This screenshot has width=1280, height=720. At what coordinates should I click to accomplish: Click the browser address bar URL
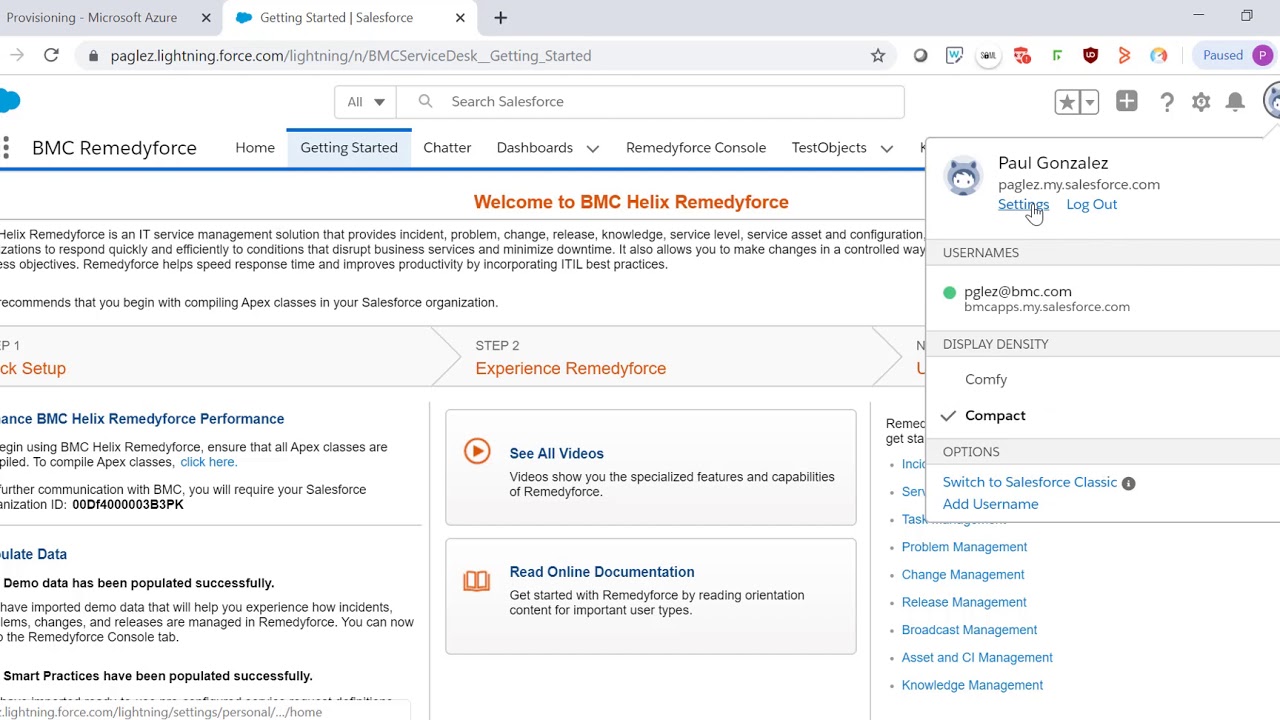tap(351, 56)
